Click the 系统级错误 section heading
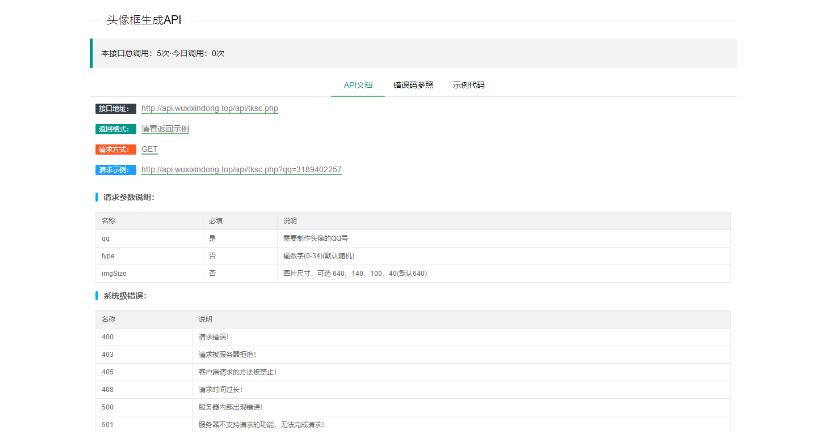832x432 pixels. tap(125, 296)
